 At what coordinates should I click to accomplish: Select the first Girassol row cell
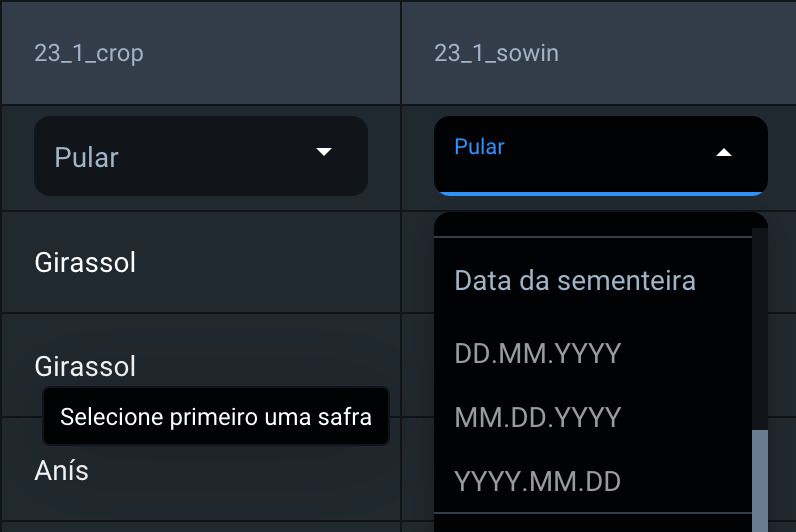pyautogui.click(x=85, y=263)
